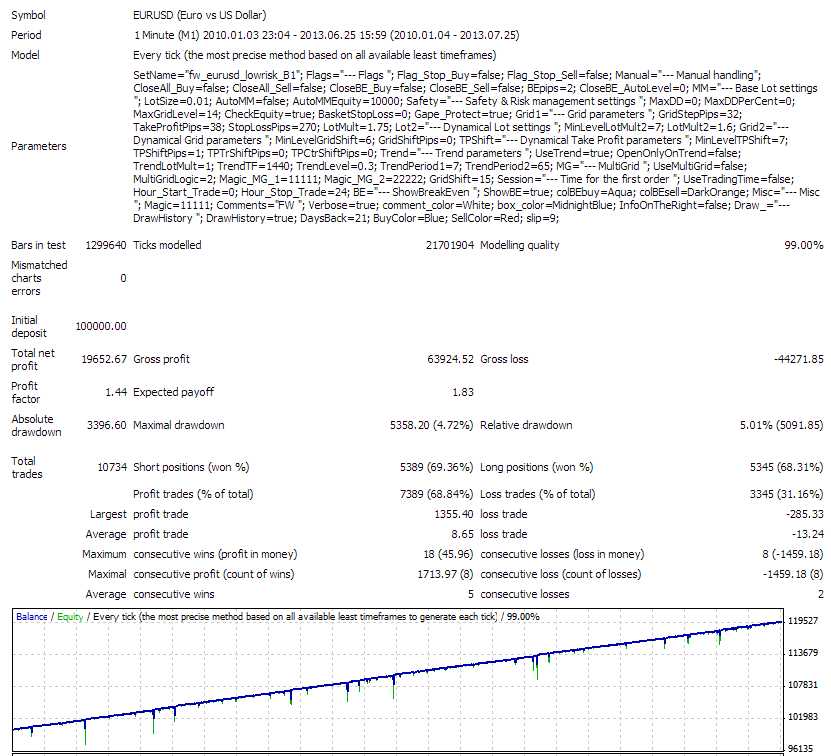Click the chart axis label 113679
This screenshot has width=831, height=756.
[x=803, y=653]
